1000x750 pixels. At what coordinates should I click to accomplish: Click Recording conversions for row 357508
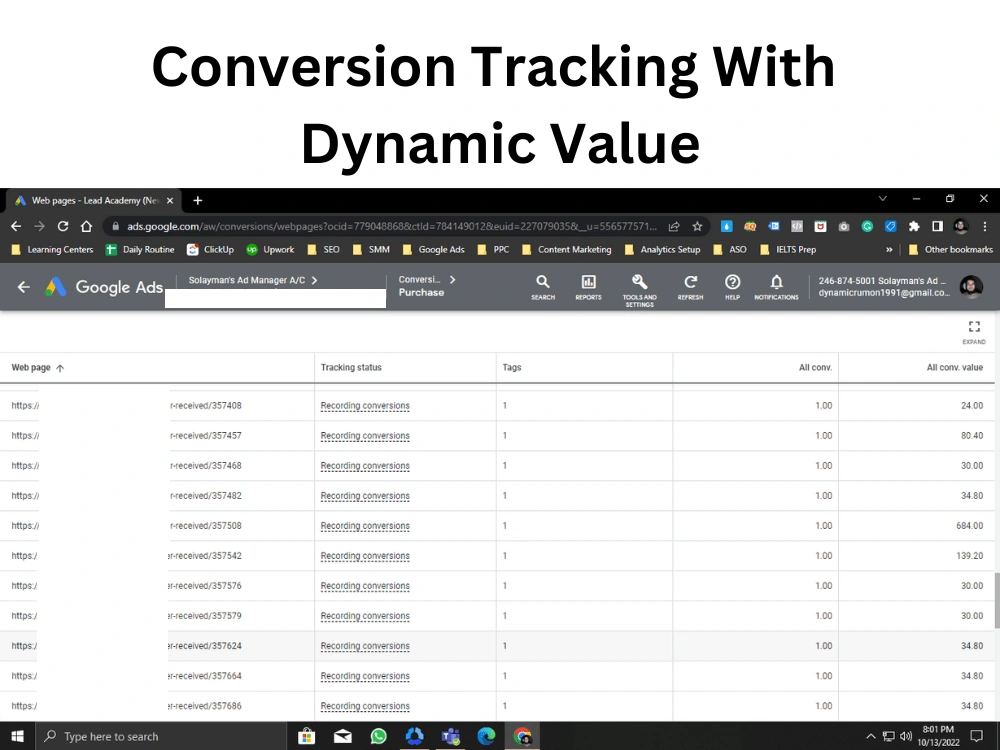365,526
